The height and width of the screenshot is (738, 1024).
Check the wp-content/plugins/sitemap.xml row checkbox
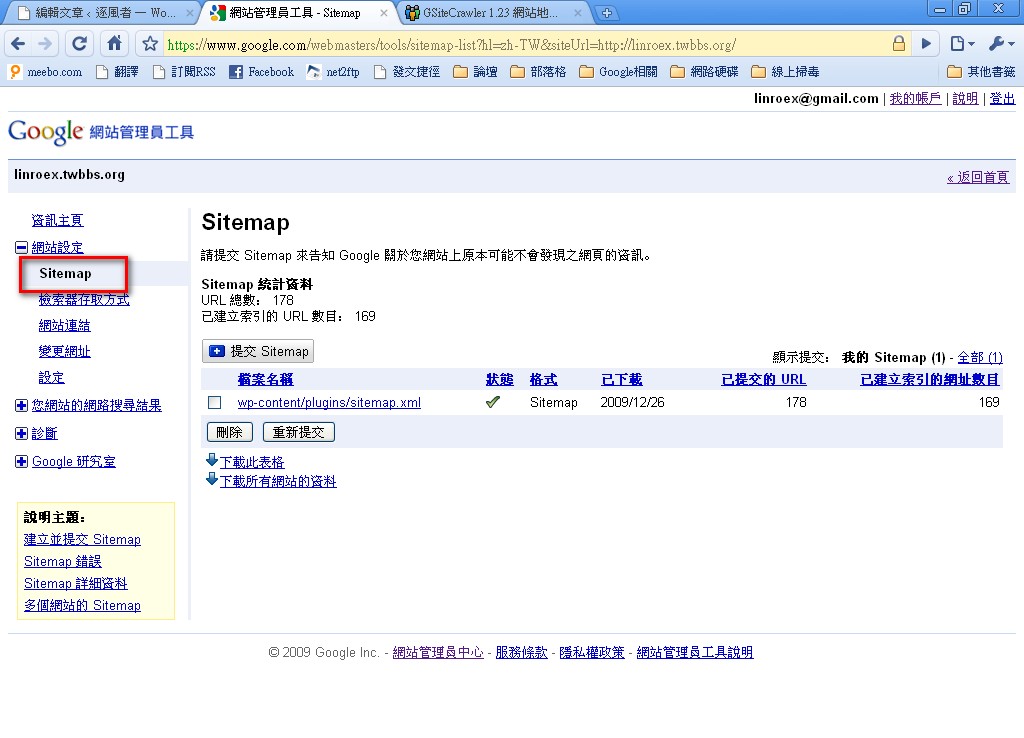coord(214,402)
